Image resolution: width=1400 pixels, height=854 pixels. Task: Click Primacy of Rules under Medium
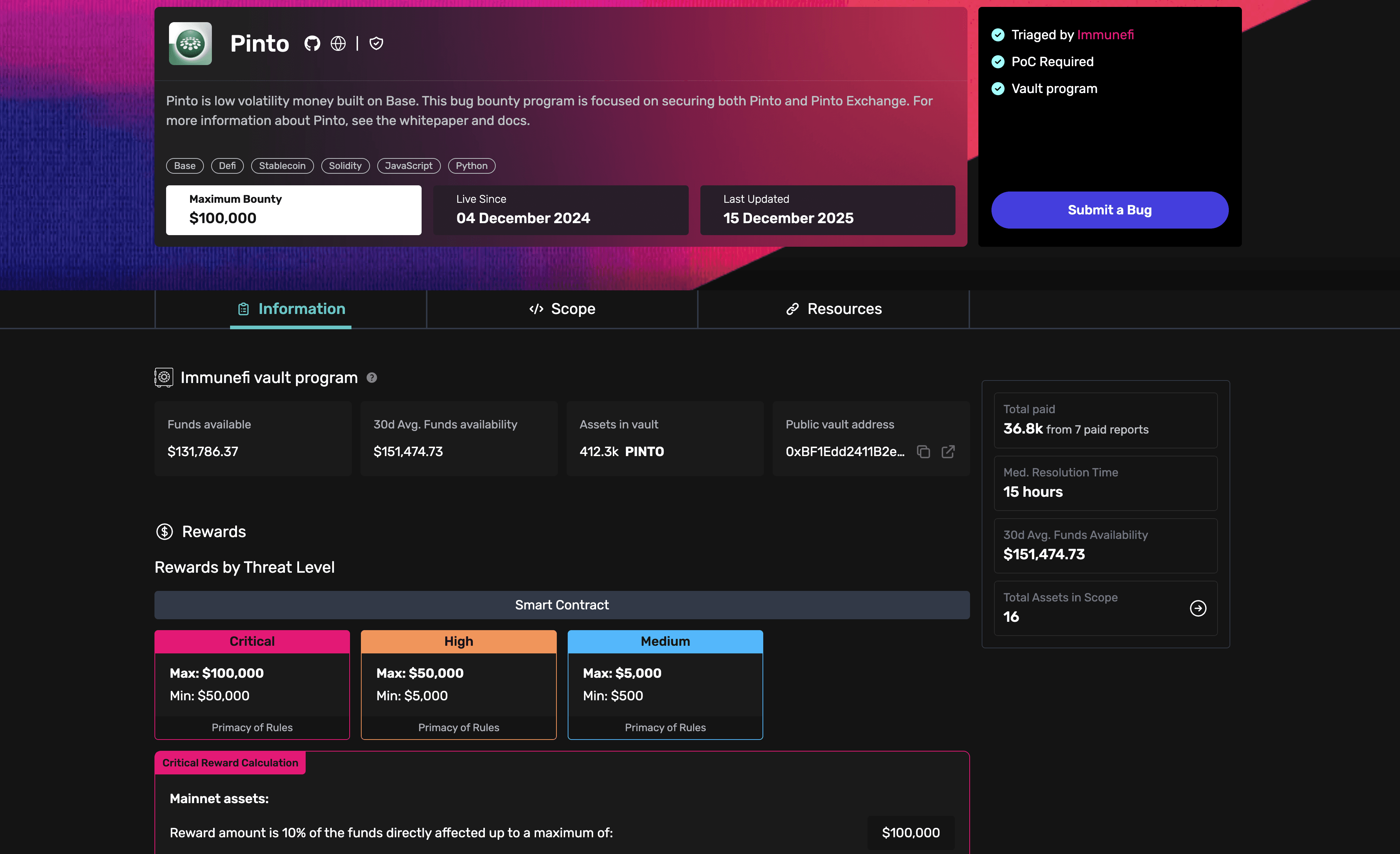(665, 727)
